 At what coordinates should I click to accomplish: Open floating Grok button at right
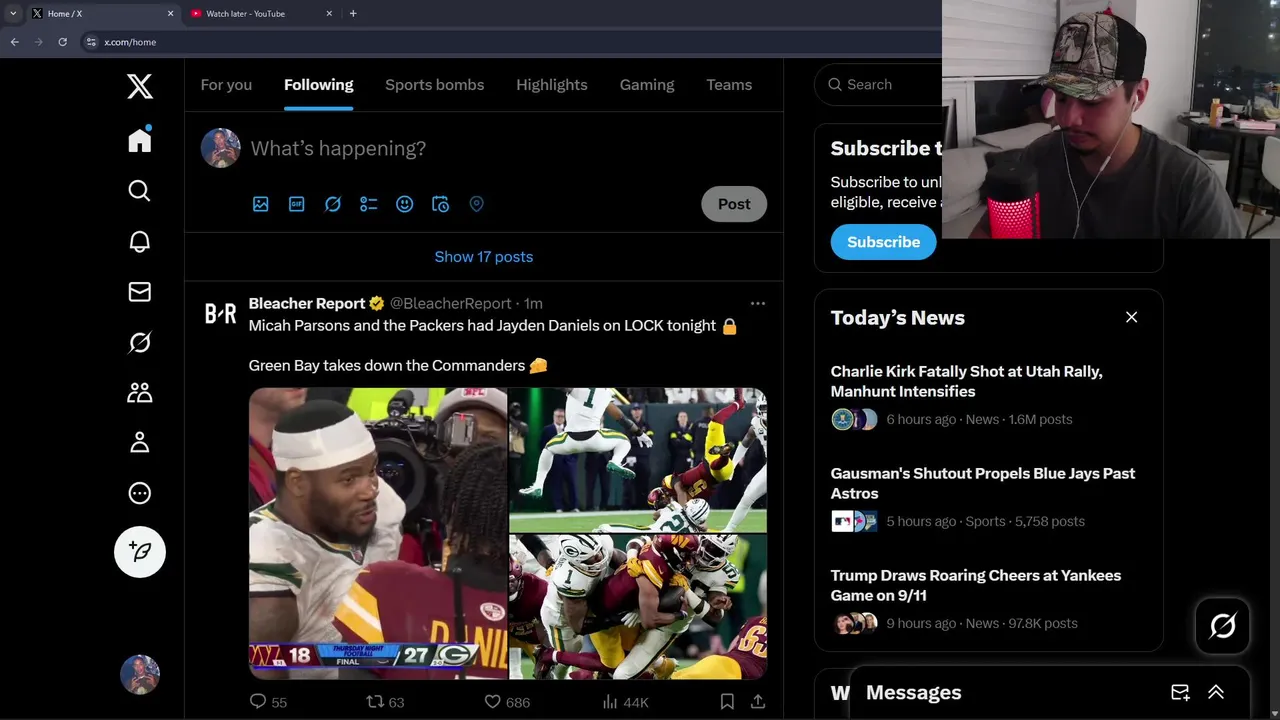point(1222,626)
